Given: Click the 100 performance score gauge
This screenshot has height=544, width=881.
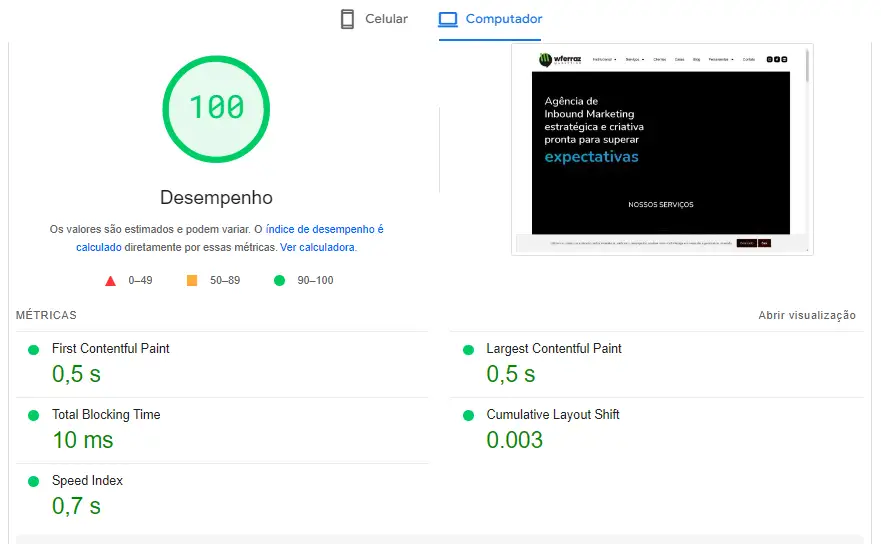Looking at the screenshot, I should [216, 109].
